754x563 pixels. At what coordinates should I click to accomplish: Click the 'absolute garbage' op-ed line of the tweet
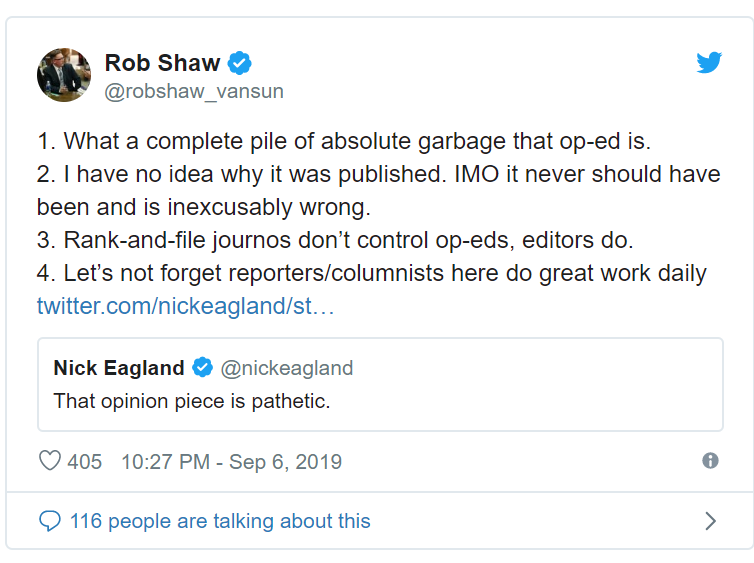point(344,141)
